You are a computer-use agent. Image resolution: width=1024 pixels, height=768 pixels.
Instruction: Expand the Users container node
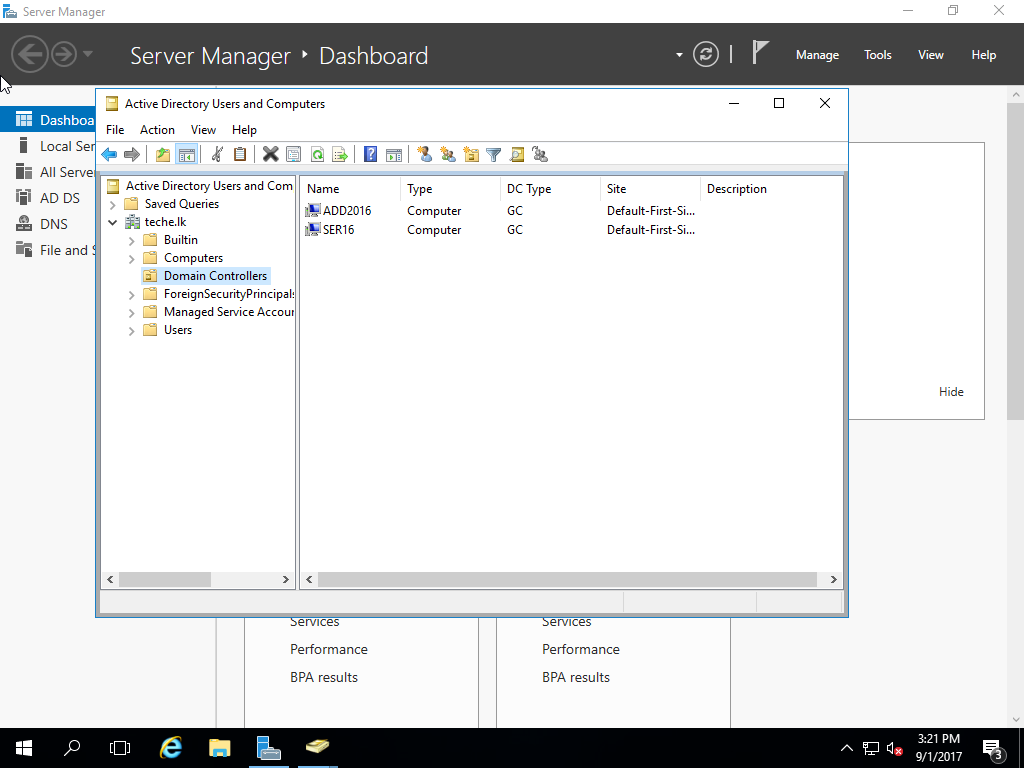pos(131,330)
